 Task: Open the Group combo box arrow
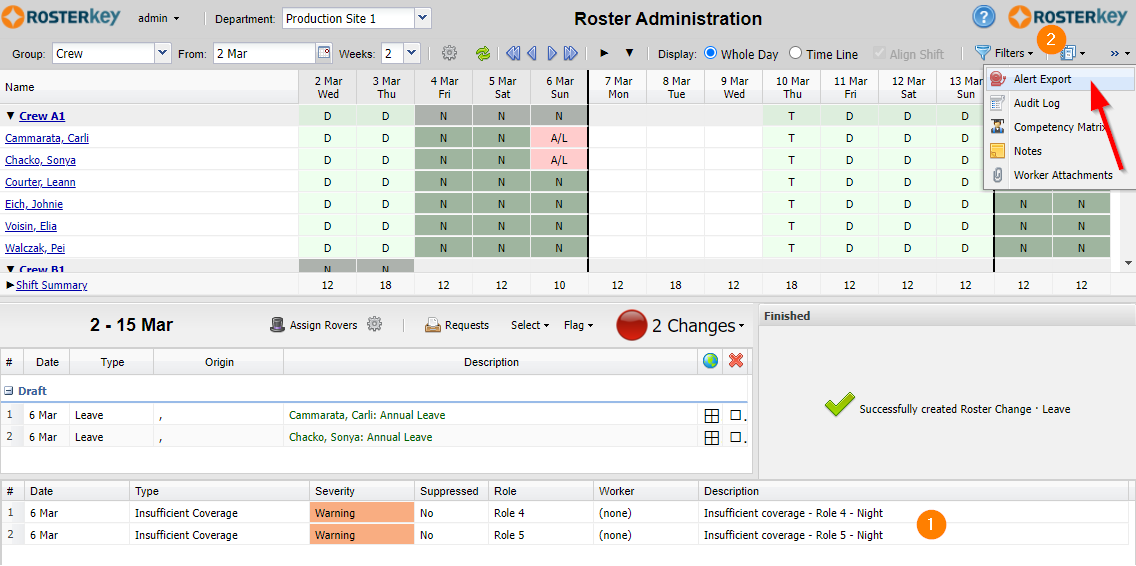[x=162, y=53]
